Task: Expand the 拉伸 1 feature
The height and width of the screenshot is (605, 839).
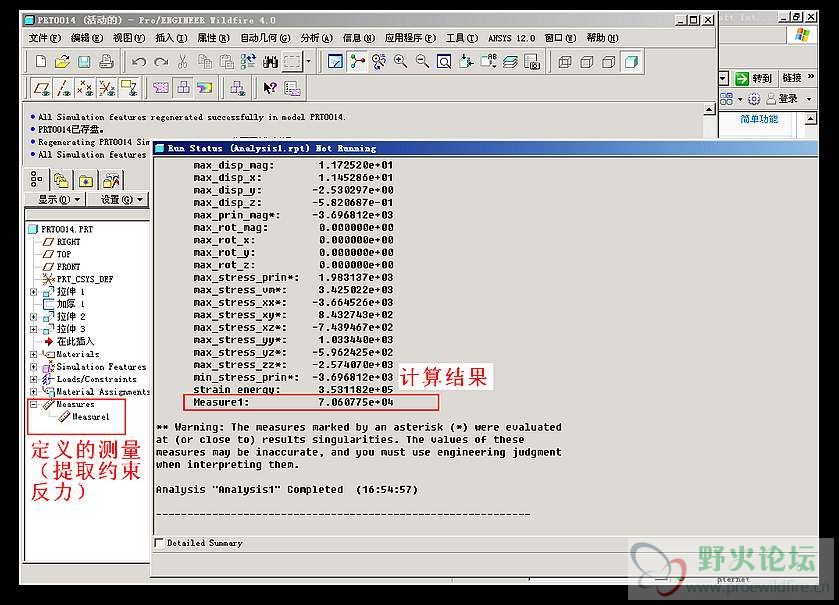Action: click(33, 292)
